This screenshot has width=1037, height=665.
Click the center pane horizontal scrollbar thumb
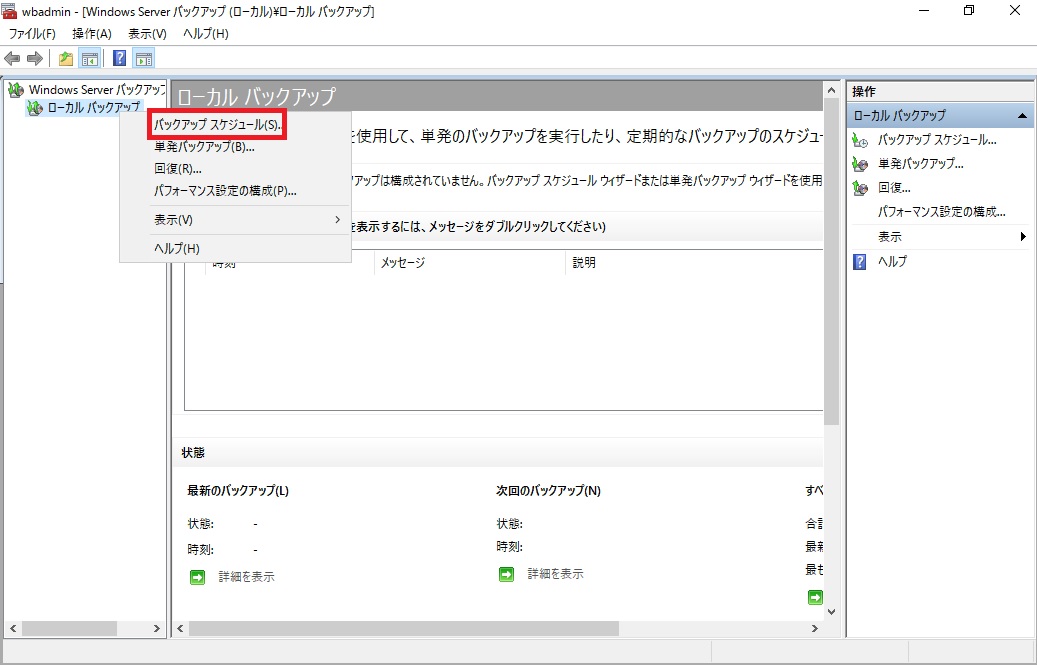(403, 629)
